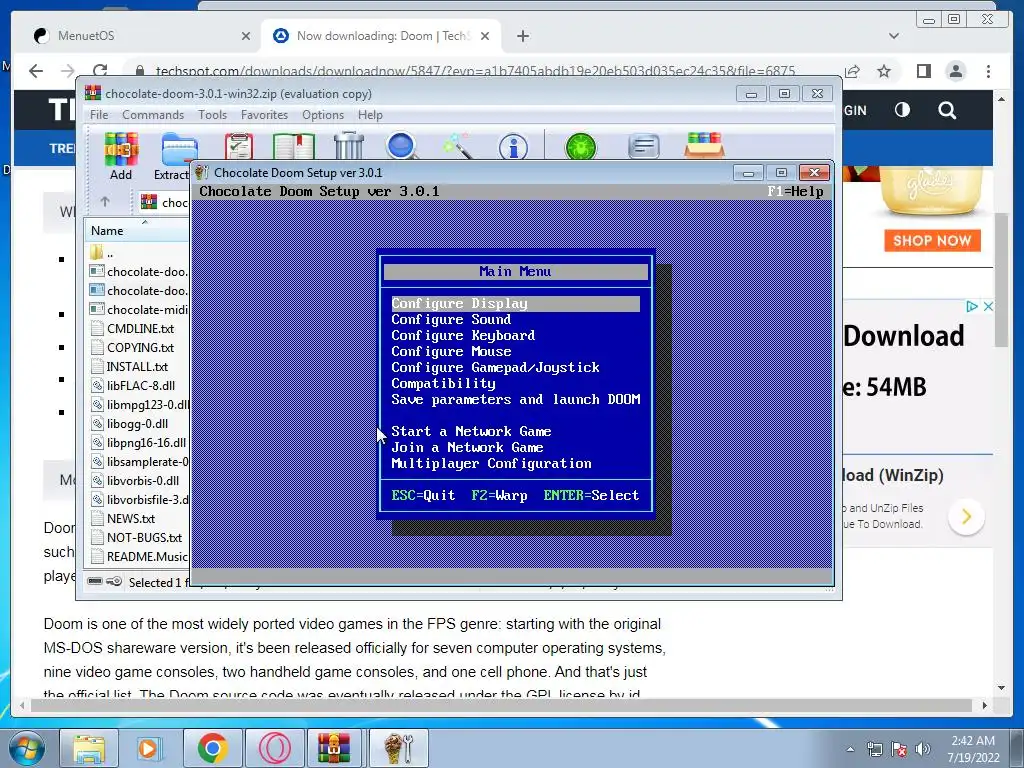Click the Chocolate Doom Setup taskbar icon
Image resolution: width=1024 pixels, height=768 pixels.
click(x=399, y=748)
